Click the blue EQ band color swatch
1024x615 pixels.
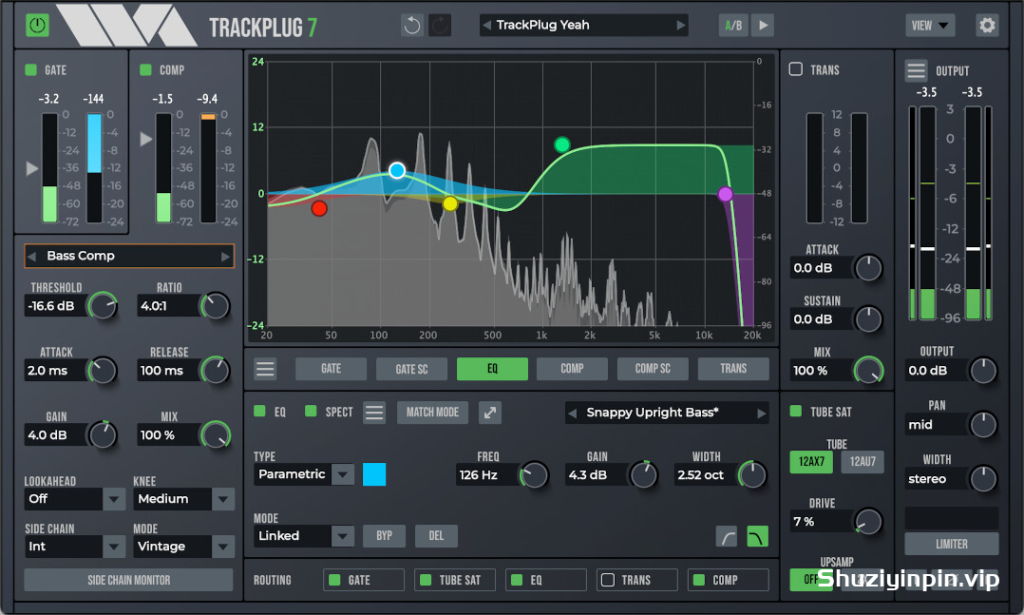pos(374,475)
